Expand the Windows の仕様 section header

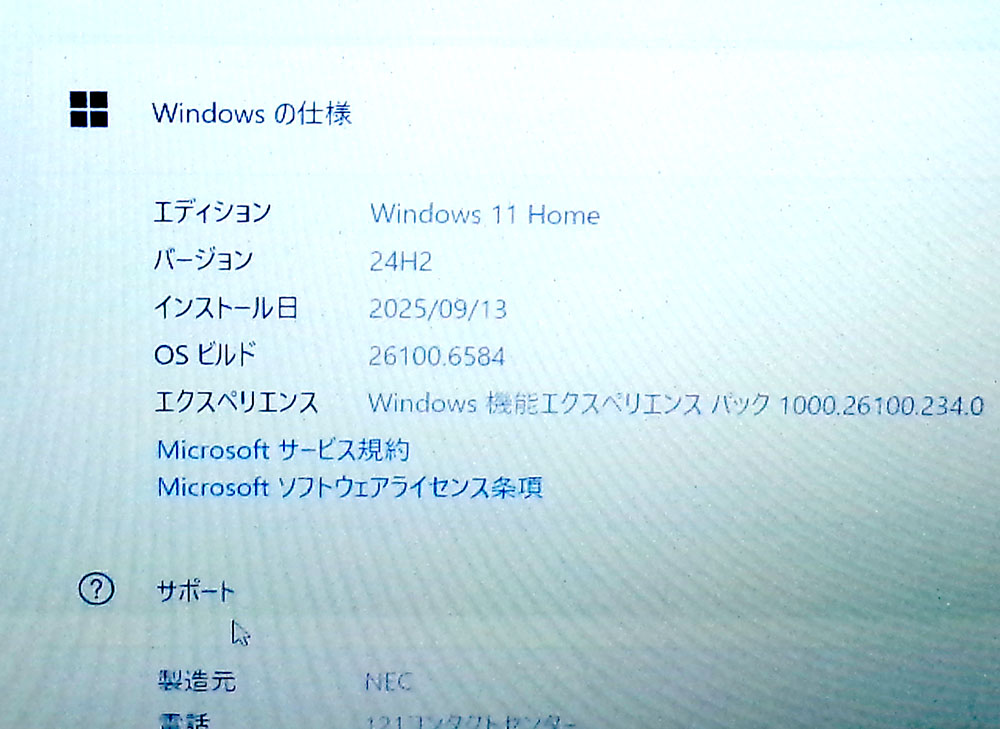[x=251, y=113]
